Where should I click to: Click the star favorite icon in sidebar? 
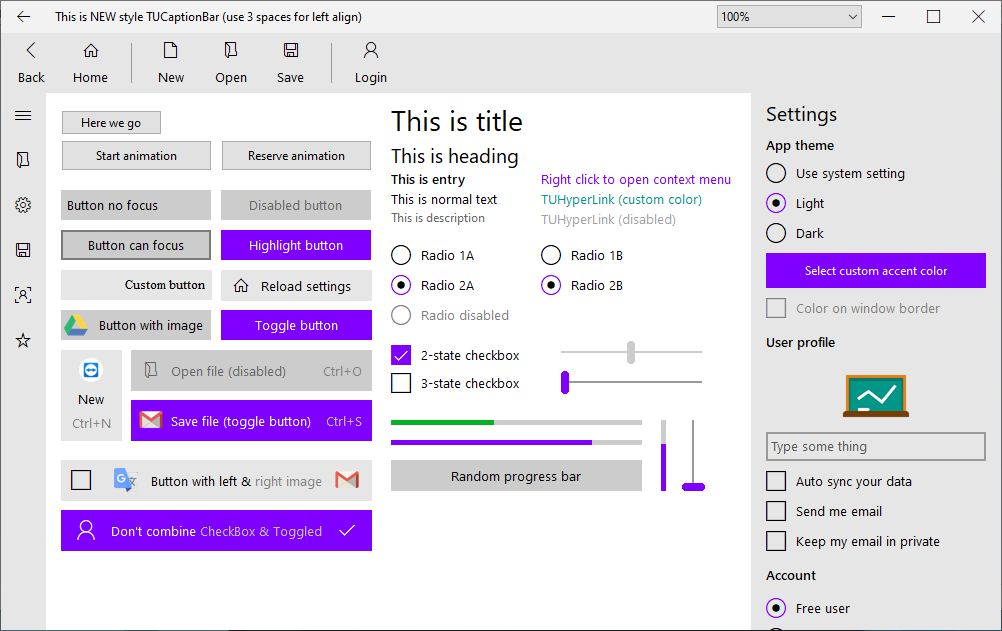click(x=23, y=340)
